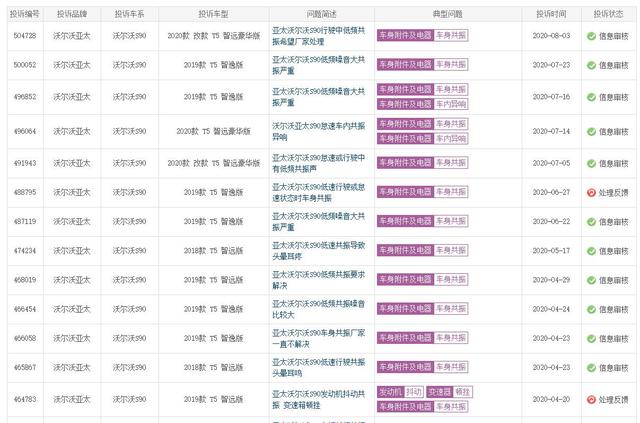Click the 投诉车系 column header
Screen dimensions: 640x423
(129, 14)
